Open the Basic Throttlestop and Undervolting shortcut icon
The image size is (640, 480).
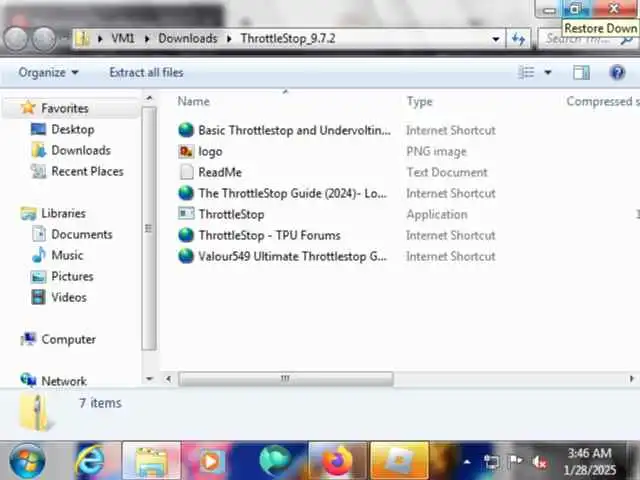tap(186, 130)
